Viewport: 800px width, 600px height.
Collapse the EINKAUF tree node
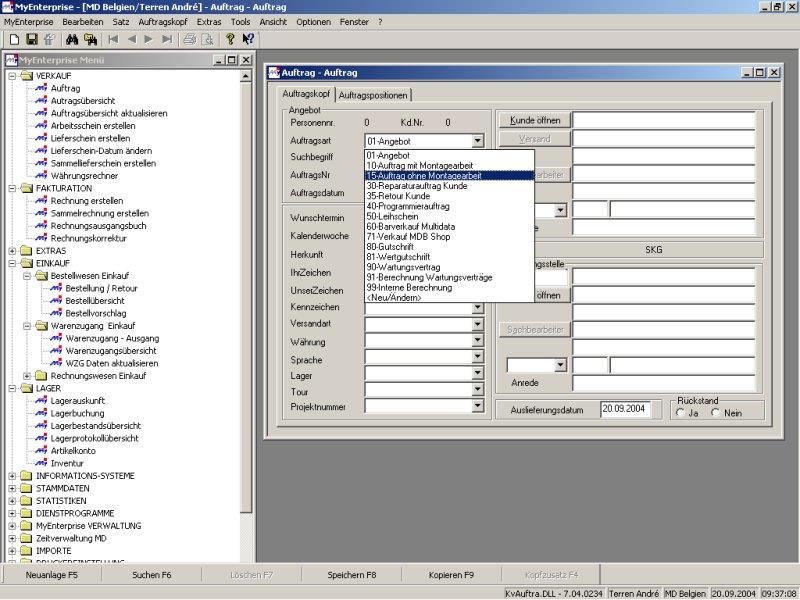12,263
